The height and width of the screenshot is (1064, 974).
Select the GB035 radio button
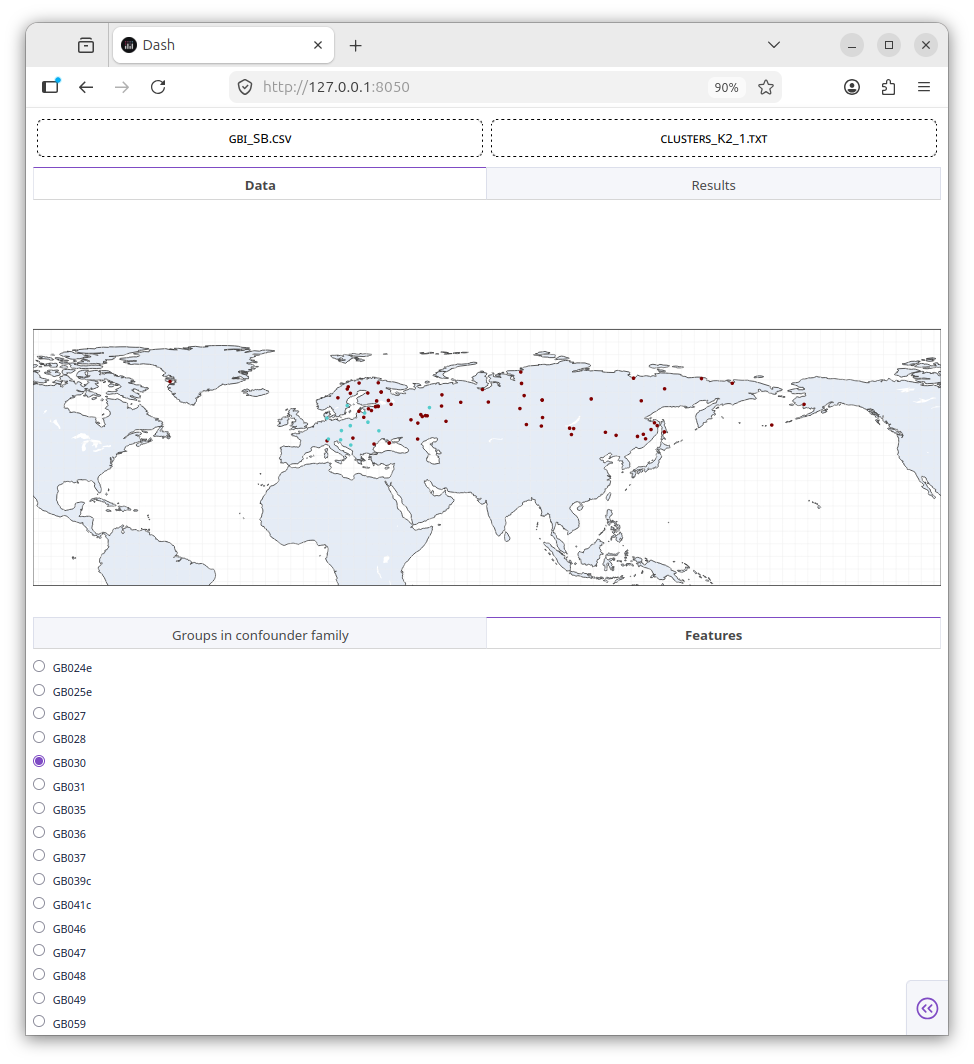pos(39,809)
